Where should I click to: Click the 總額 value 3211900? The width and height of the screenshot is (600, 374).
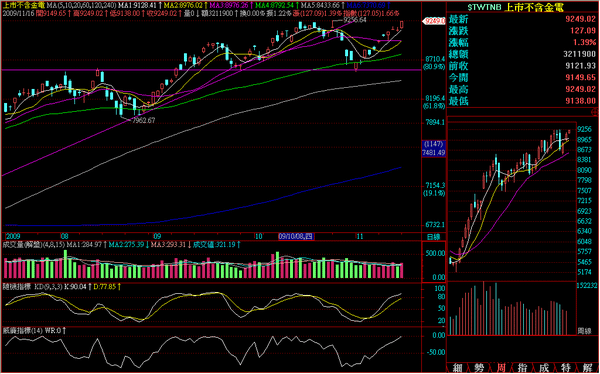click(579, 54)
